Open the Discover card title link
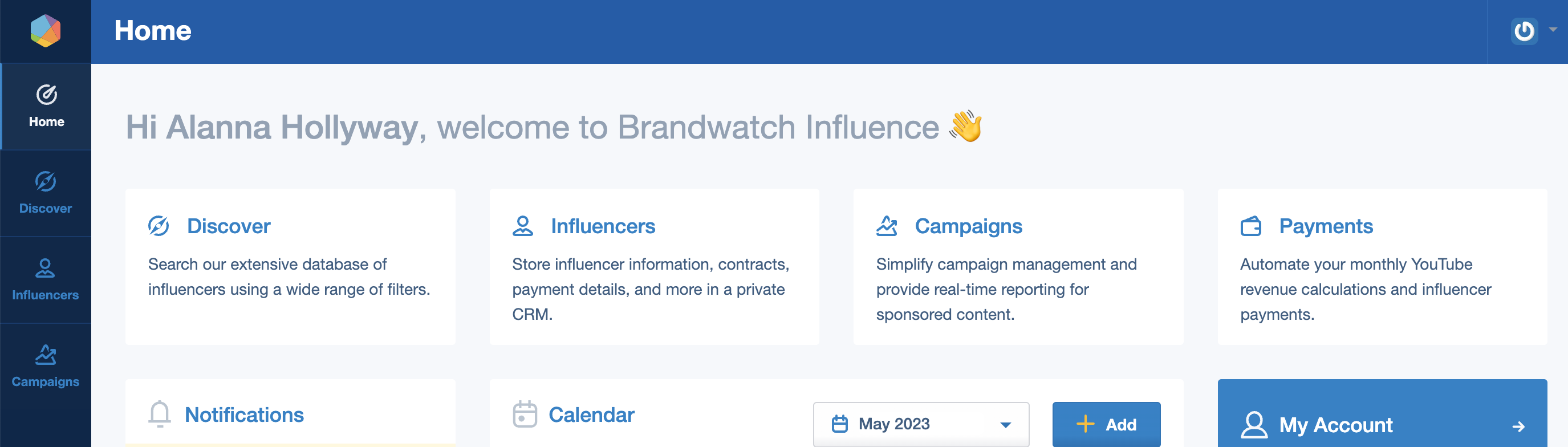 (228, 226)
